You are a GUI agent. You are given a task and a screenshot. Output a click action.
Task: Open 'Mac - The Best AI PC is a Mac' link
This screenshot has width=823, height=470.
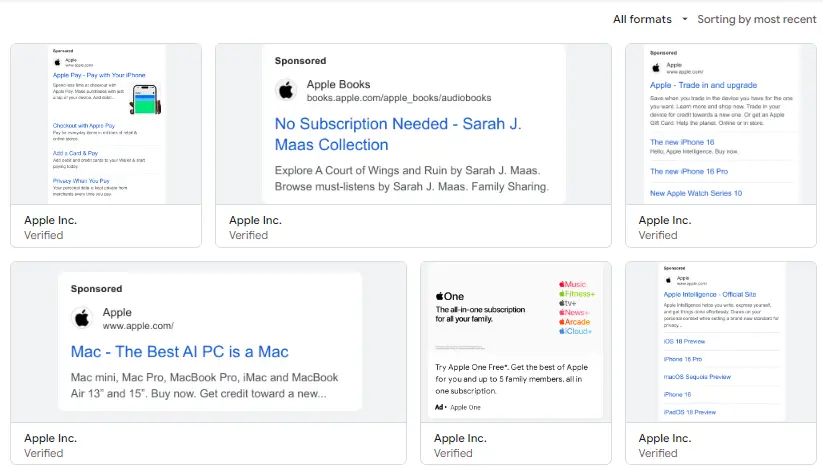tap(179, 352)
